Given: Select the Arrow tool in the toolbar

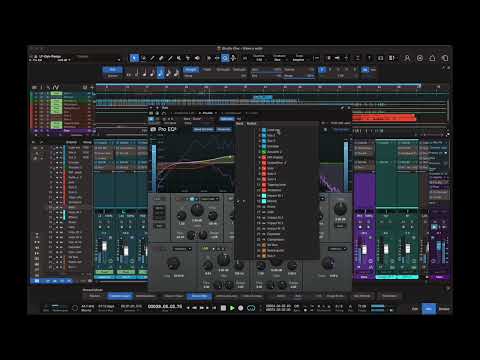Looking at the screenshot, I should 134,58.
